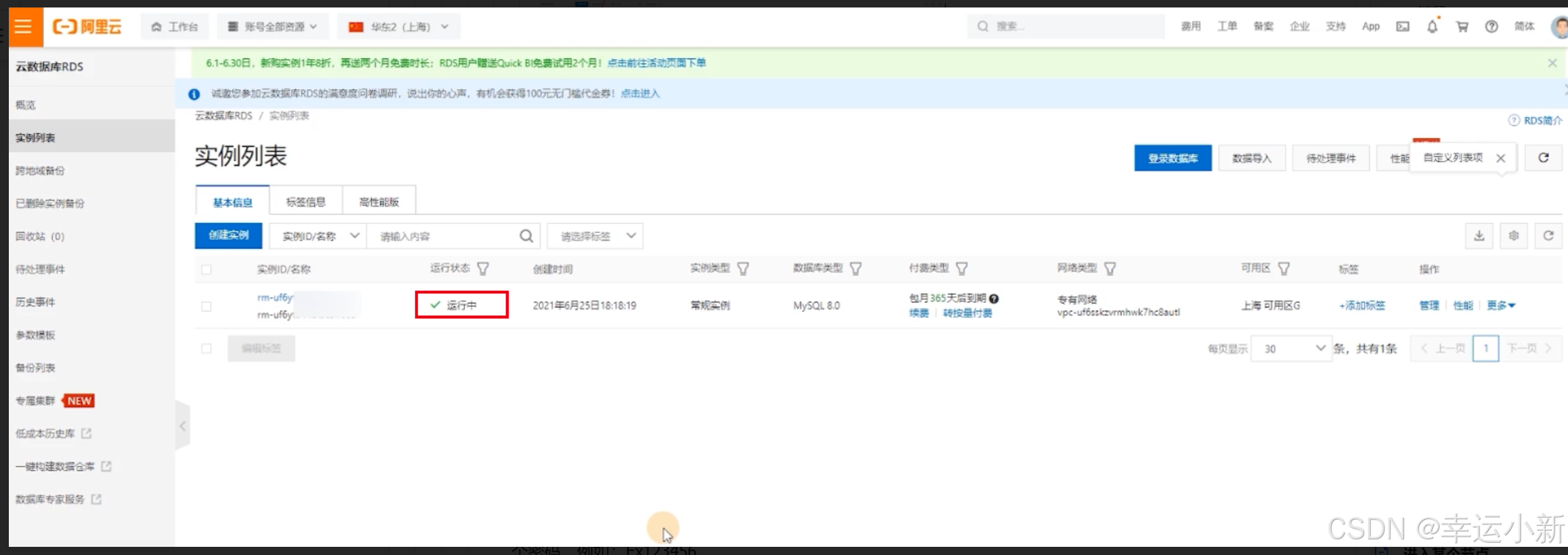
Task: Change page size dropdown showing 30
Action: 1291,348
